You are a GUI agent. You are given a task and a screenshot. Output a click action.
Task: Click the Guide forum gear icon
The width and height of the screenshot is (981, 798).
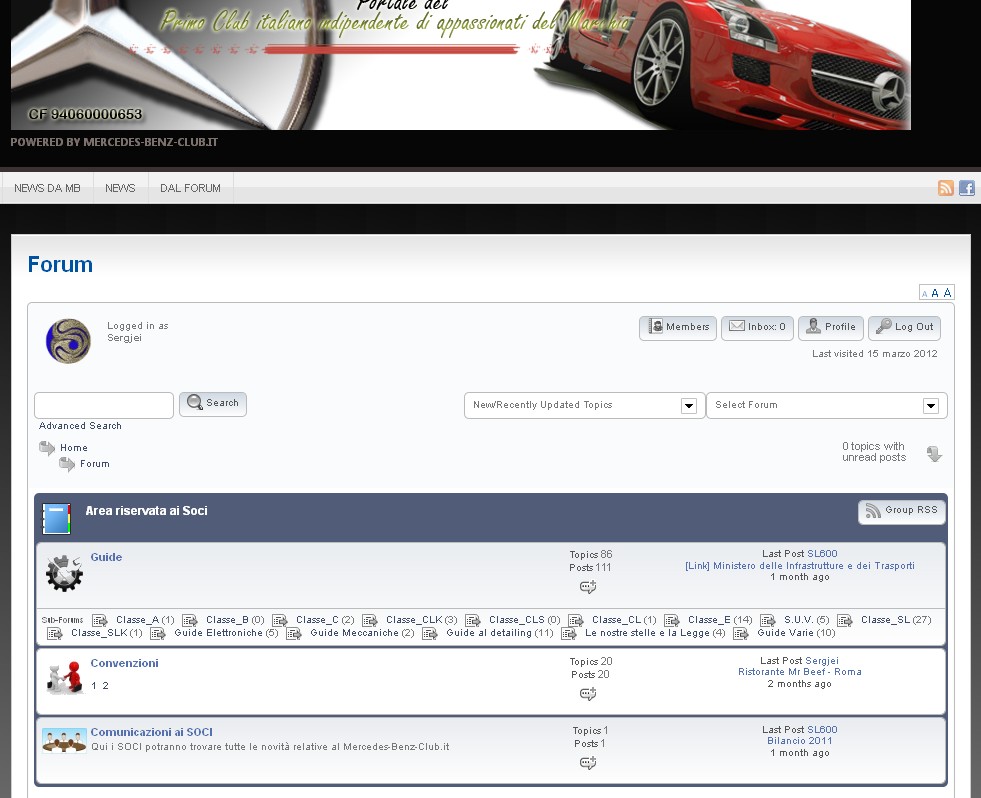click(64, 573)
